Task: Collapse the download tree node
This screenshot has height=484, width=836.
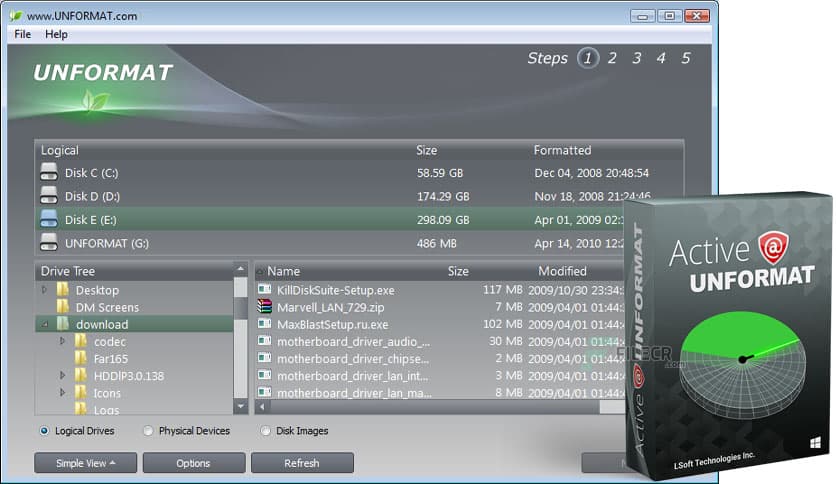Action: pos(45,324)
